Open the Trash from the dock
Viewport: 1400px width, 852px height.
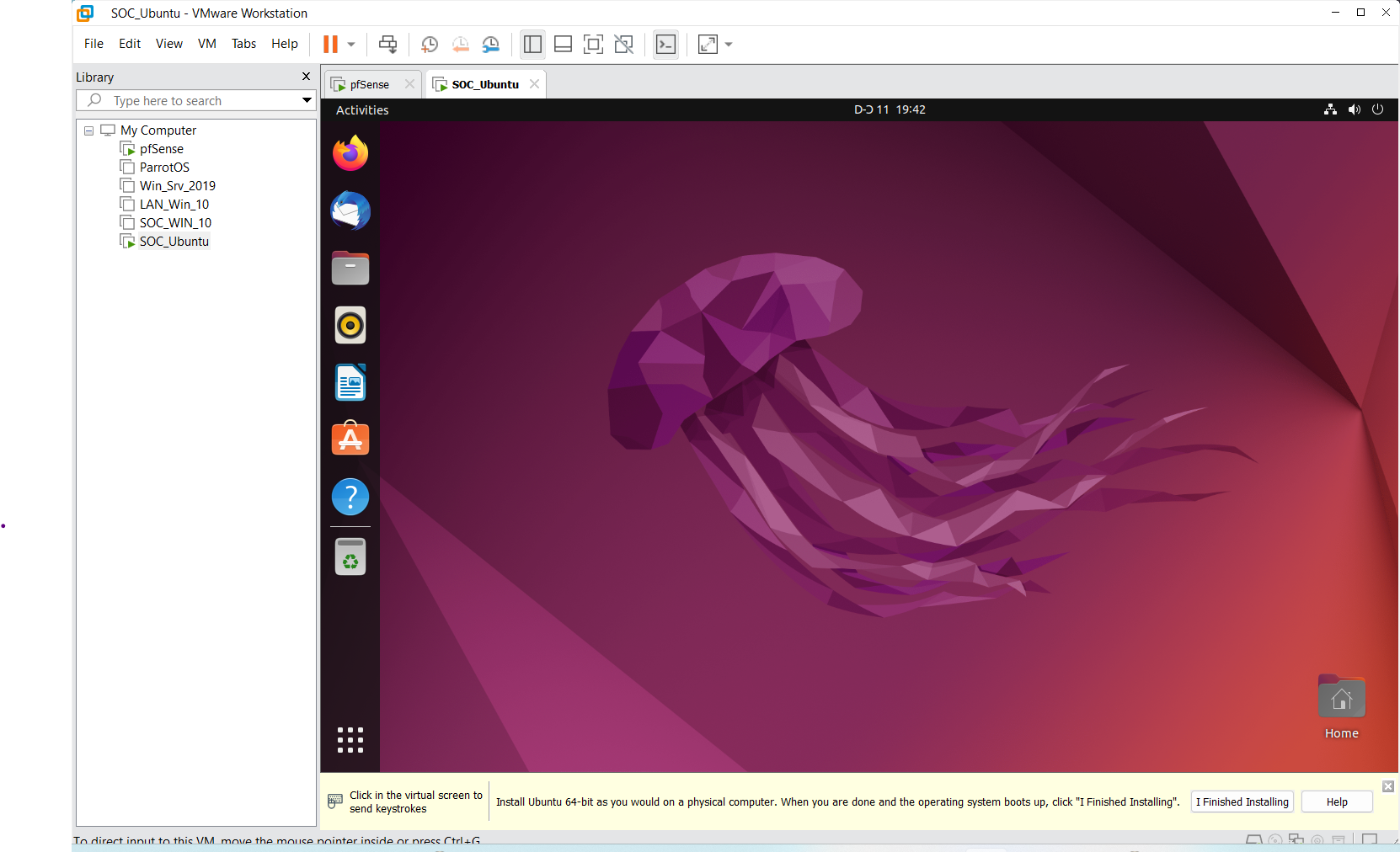point(350,556)
